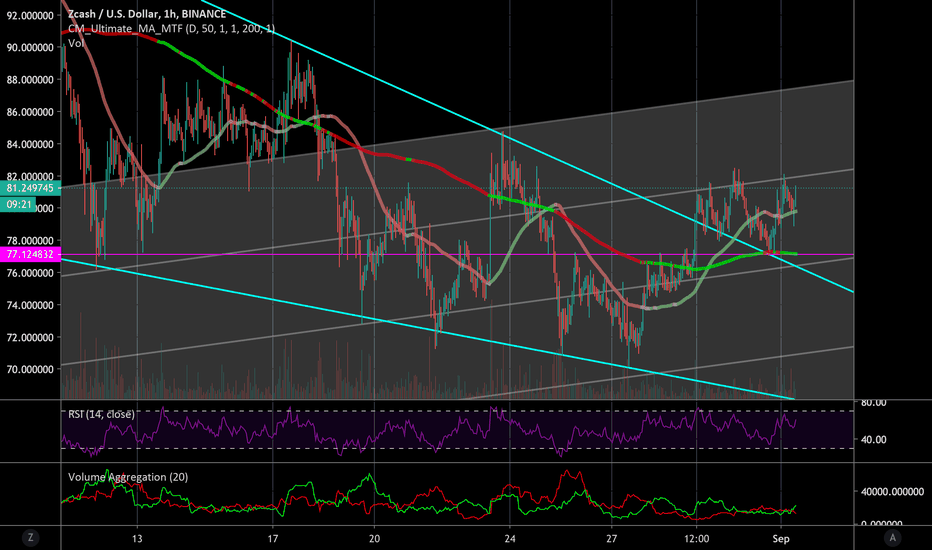Click the 78.000000 price axis label

point(30,241)
